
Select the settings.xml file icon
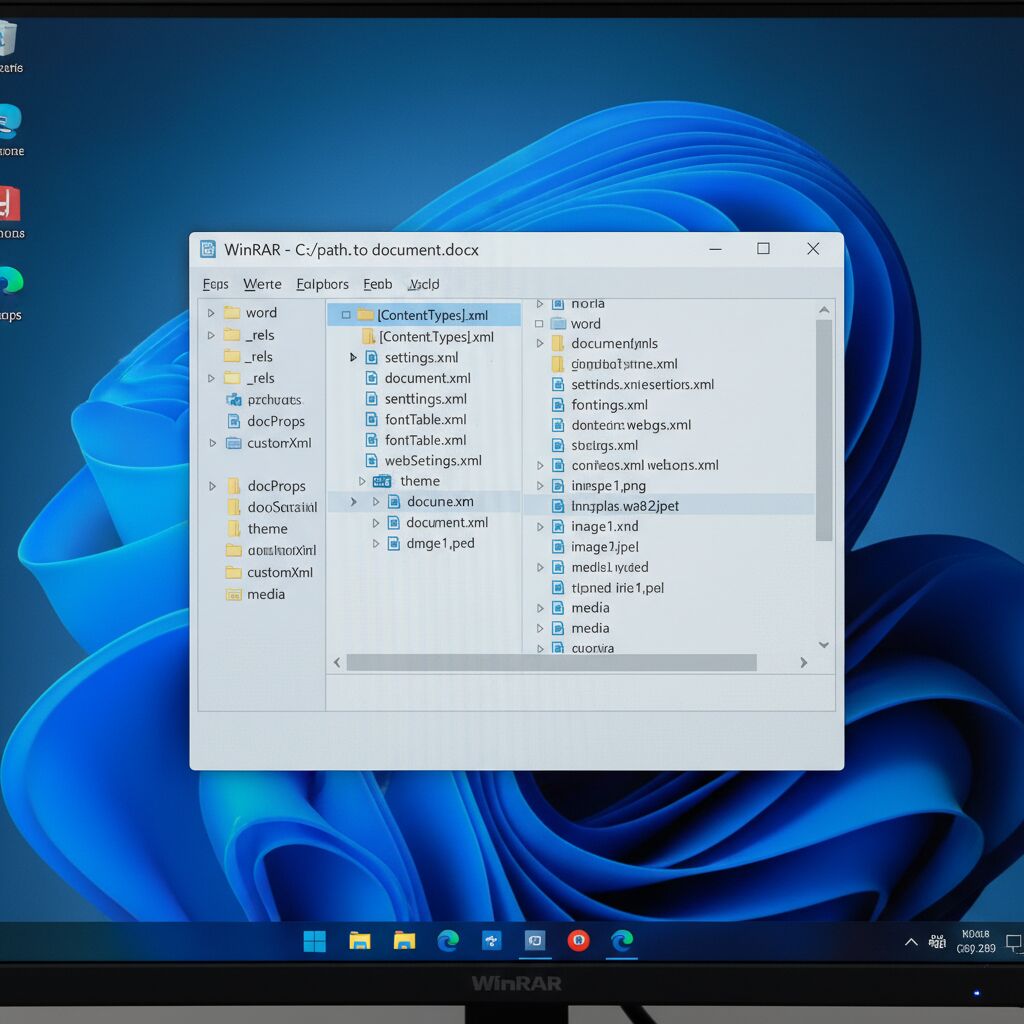tap(371, 358)
